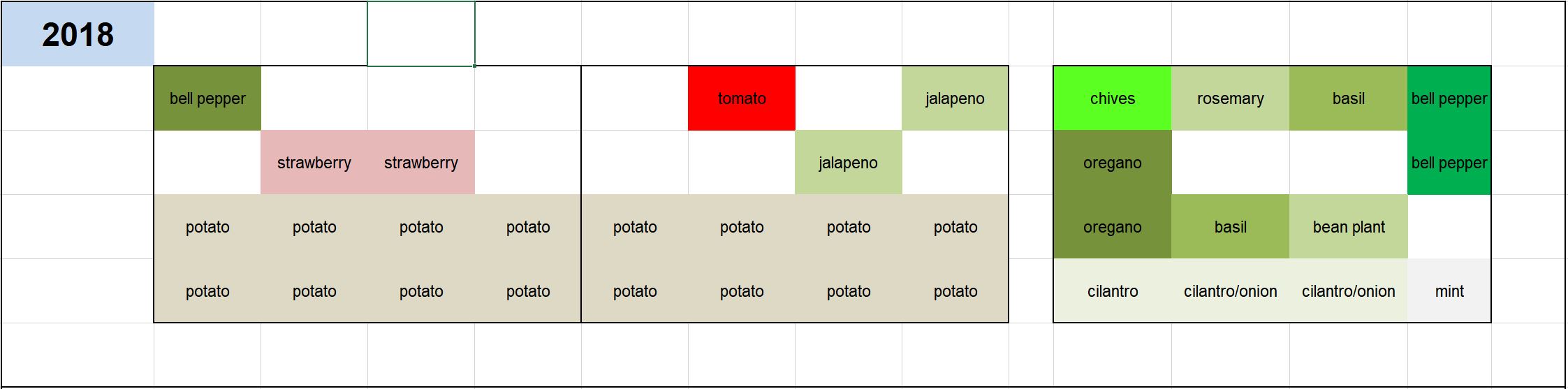Click the empty cell with green selection border
The width and height of the screenshot is (1568, 389).
(421, 34)
